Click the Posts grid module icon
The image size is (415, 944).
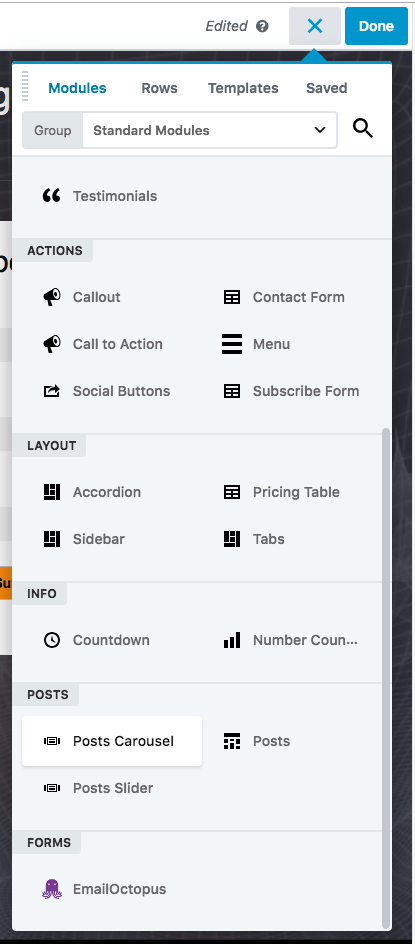[x=232, y=741]
